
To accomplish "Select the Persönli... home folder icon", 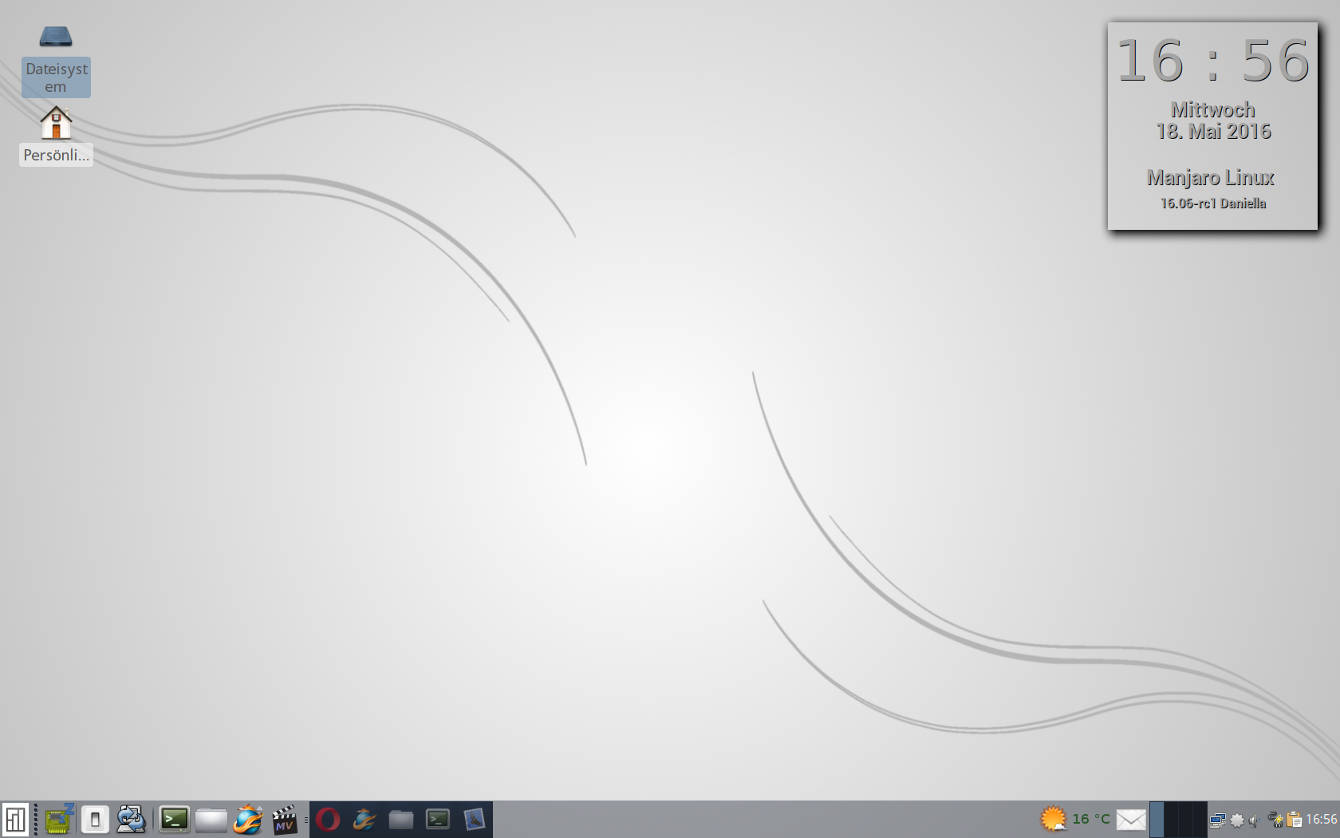I will 56,136.
